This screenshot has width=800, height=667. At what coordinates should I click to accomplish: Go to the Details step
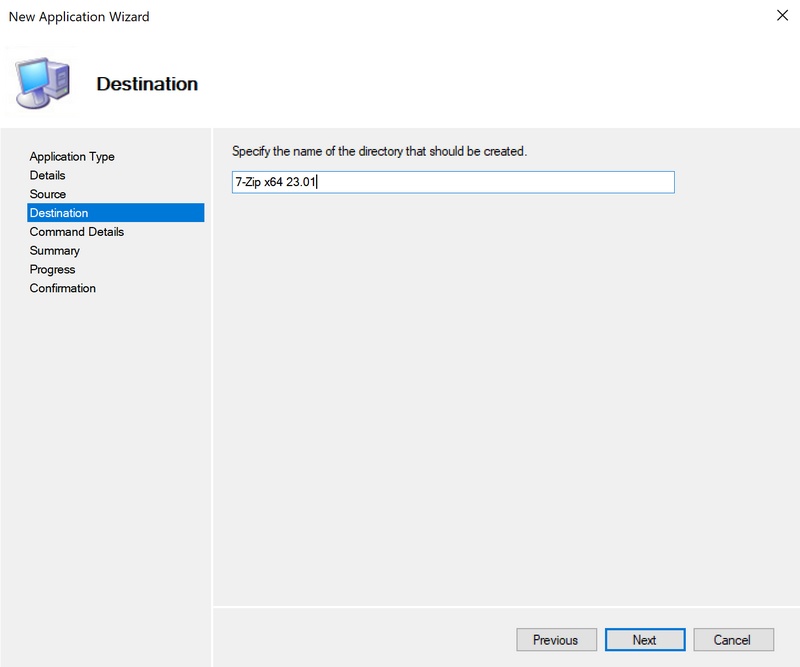coord(48,175)
